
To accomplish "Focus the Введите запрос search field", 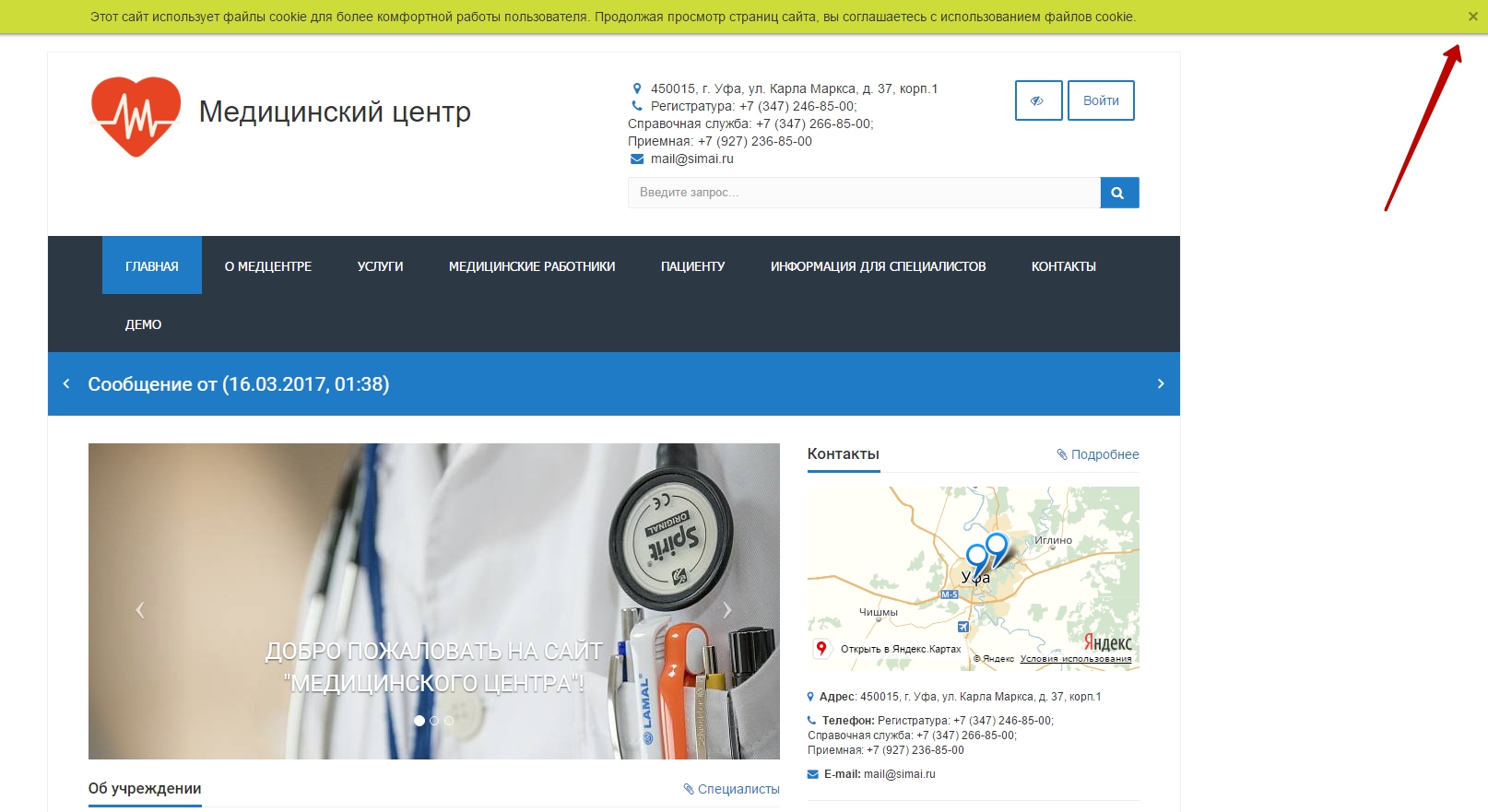I will [863, 193].
